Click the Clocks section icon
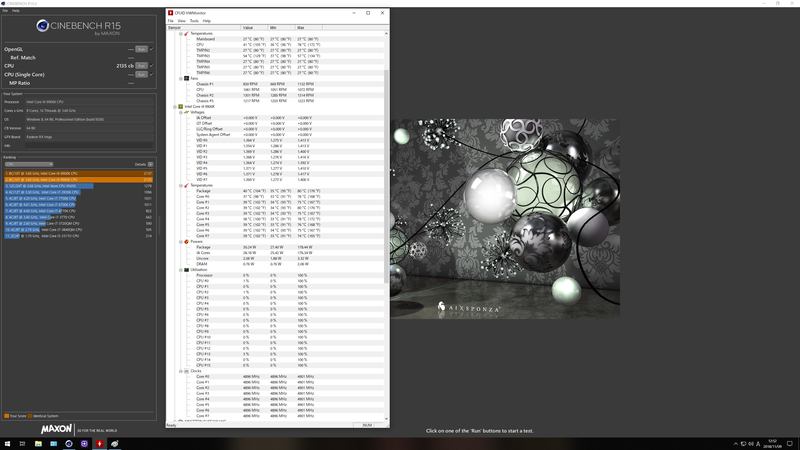The width and height of the screenshot is (800, 450). pos(186,371)
